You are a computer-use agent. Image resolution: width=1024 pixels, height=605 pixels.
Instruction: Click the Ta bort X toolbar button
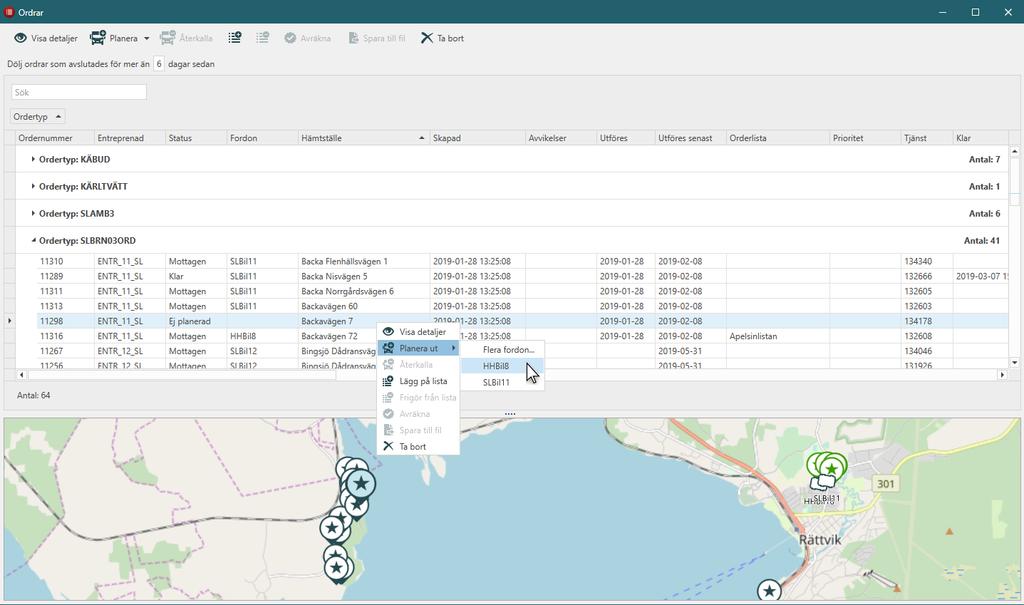[442, 38]
